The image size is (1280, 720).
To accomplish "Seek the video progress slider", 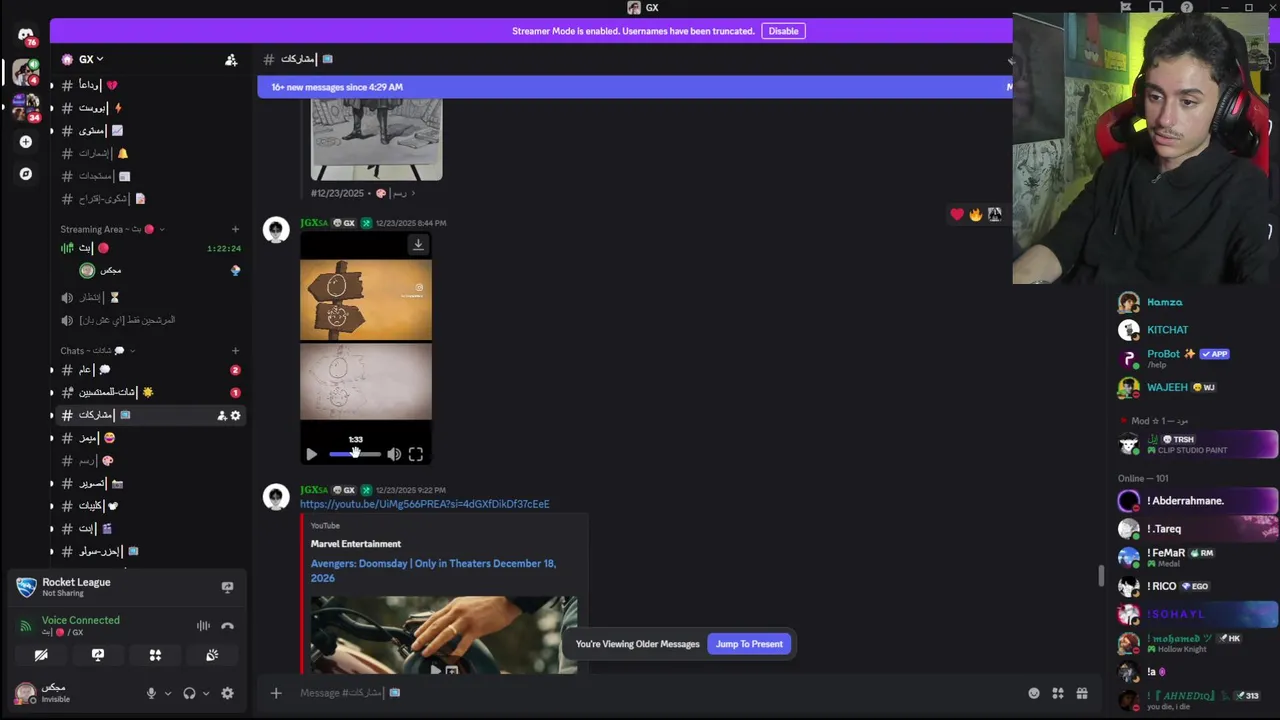I will pyautogui.click(x=355, y=455).
